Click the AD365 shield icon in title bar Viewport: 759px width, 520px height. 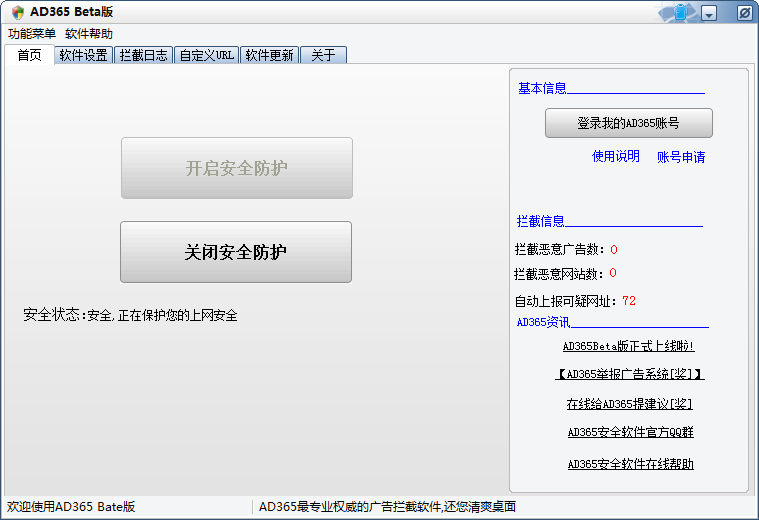[x=18, y=12]
